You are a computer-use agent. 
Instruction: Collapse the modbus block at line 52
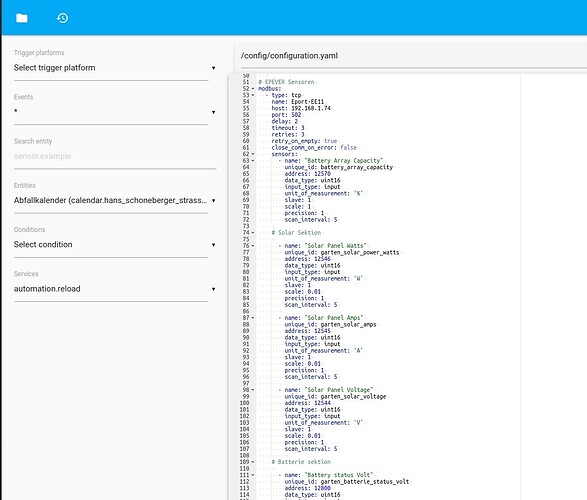click(253, 89)
